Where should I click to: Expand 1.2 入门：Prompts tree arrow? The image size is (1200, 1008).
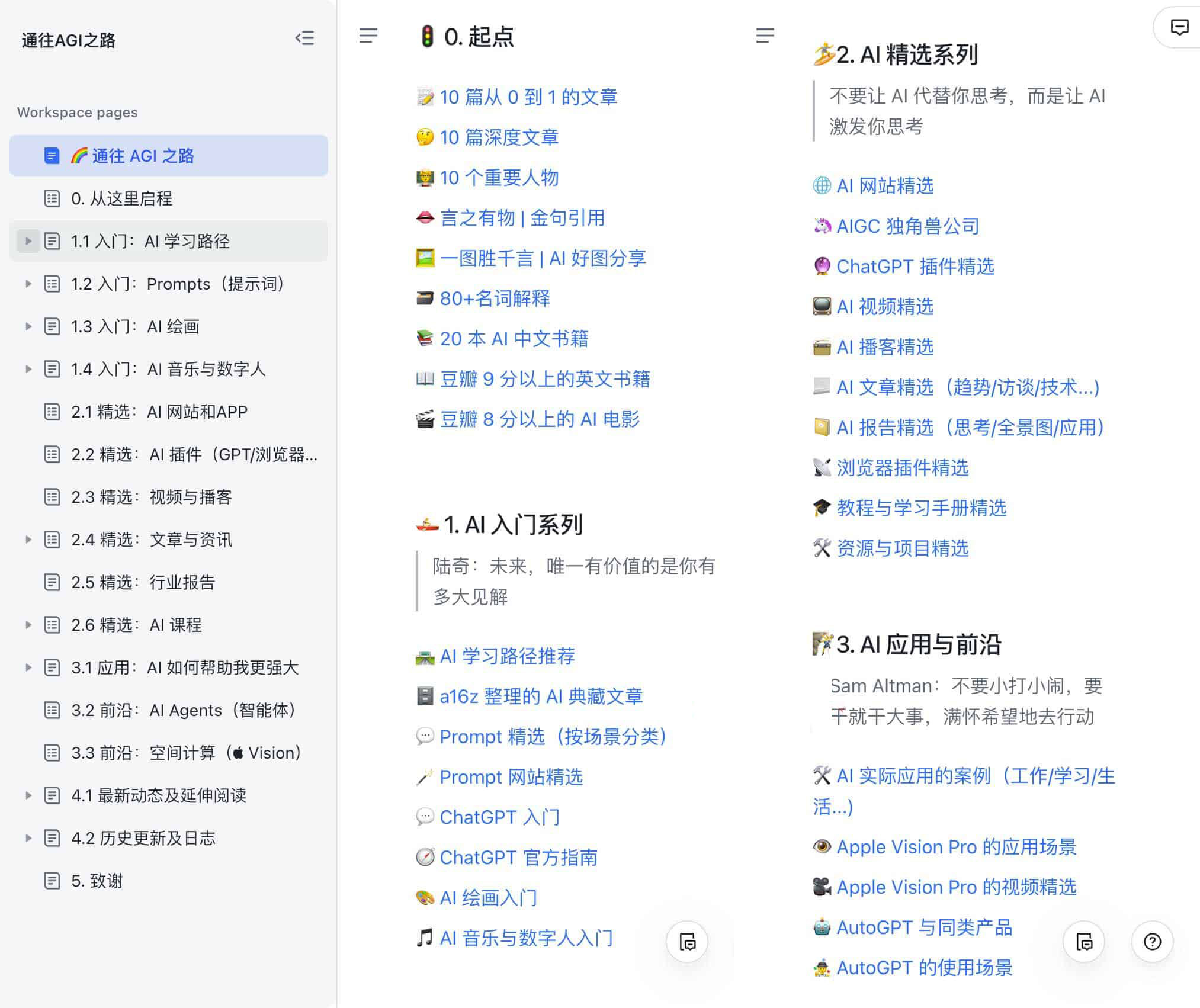[28, 284]
